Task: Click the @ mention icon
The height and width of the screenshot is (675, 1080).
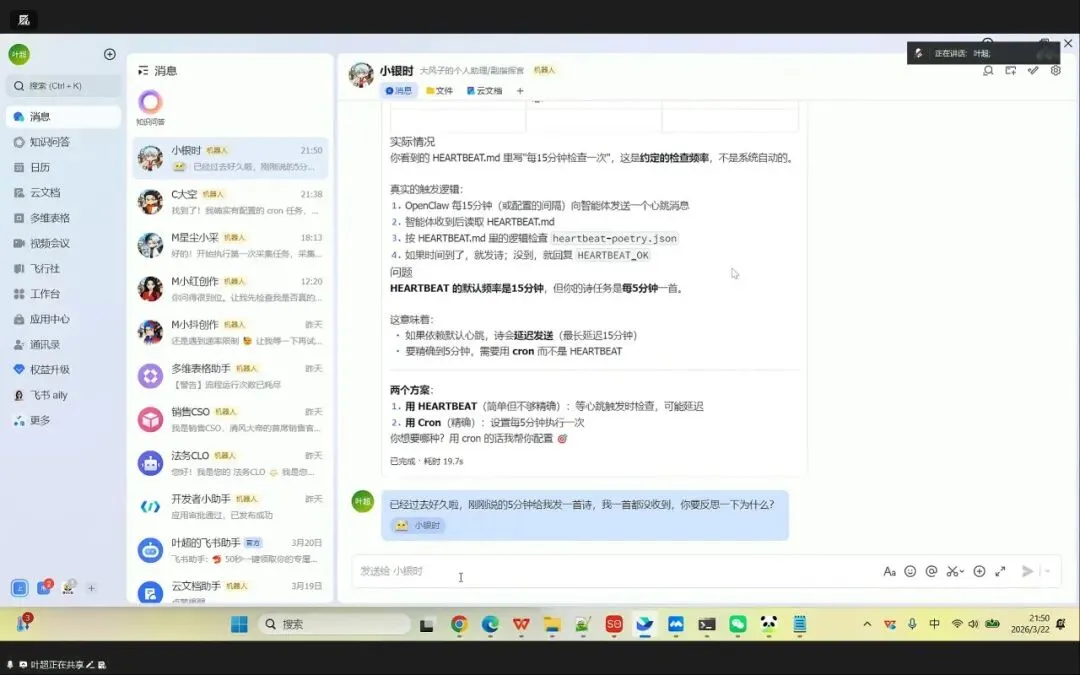Action: click(x=931, y=571)
